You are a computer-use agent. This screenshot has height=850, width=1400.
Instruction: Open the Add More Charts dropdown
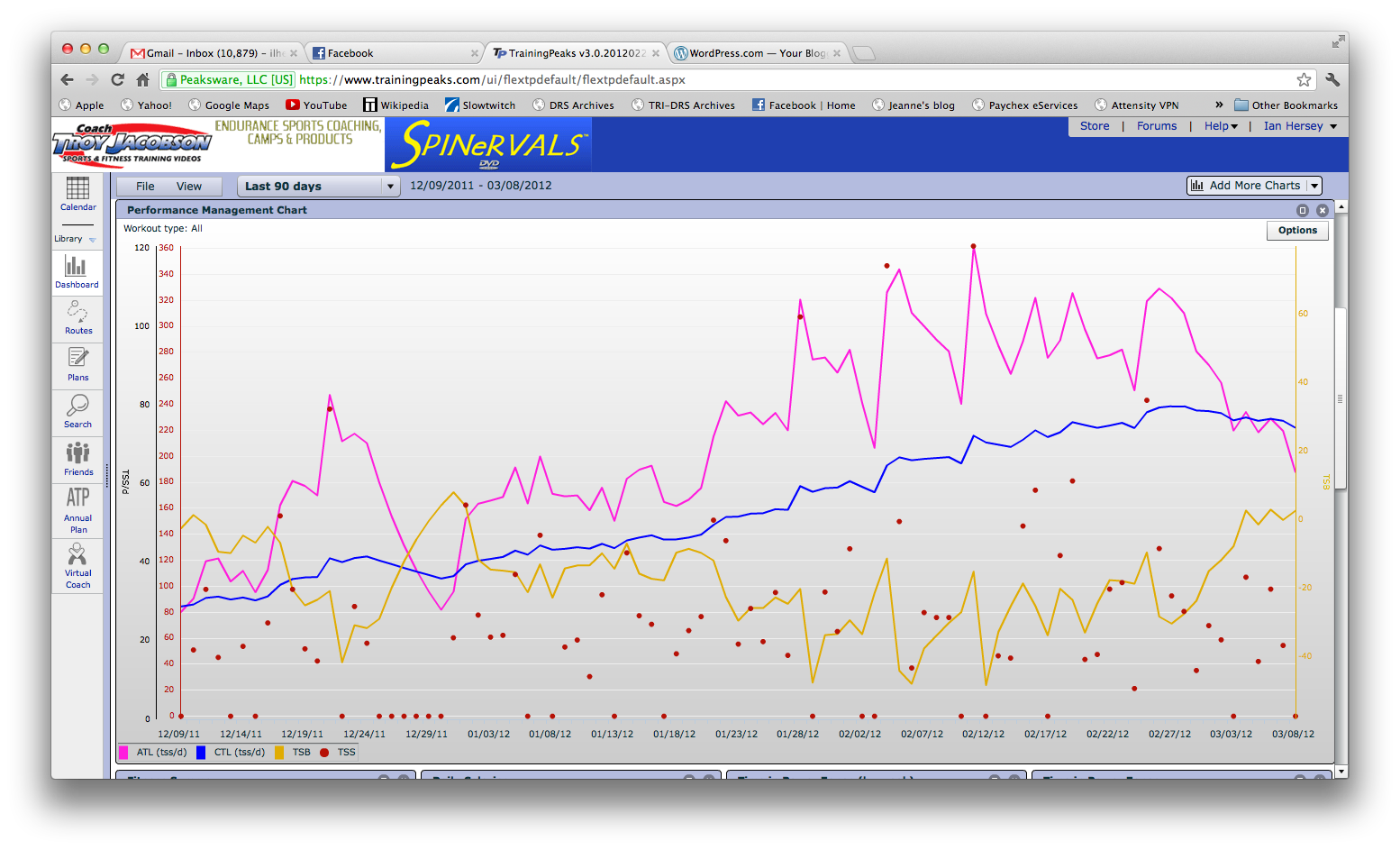coord(1253,186)
